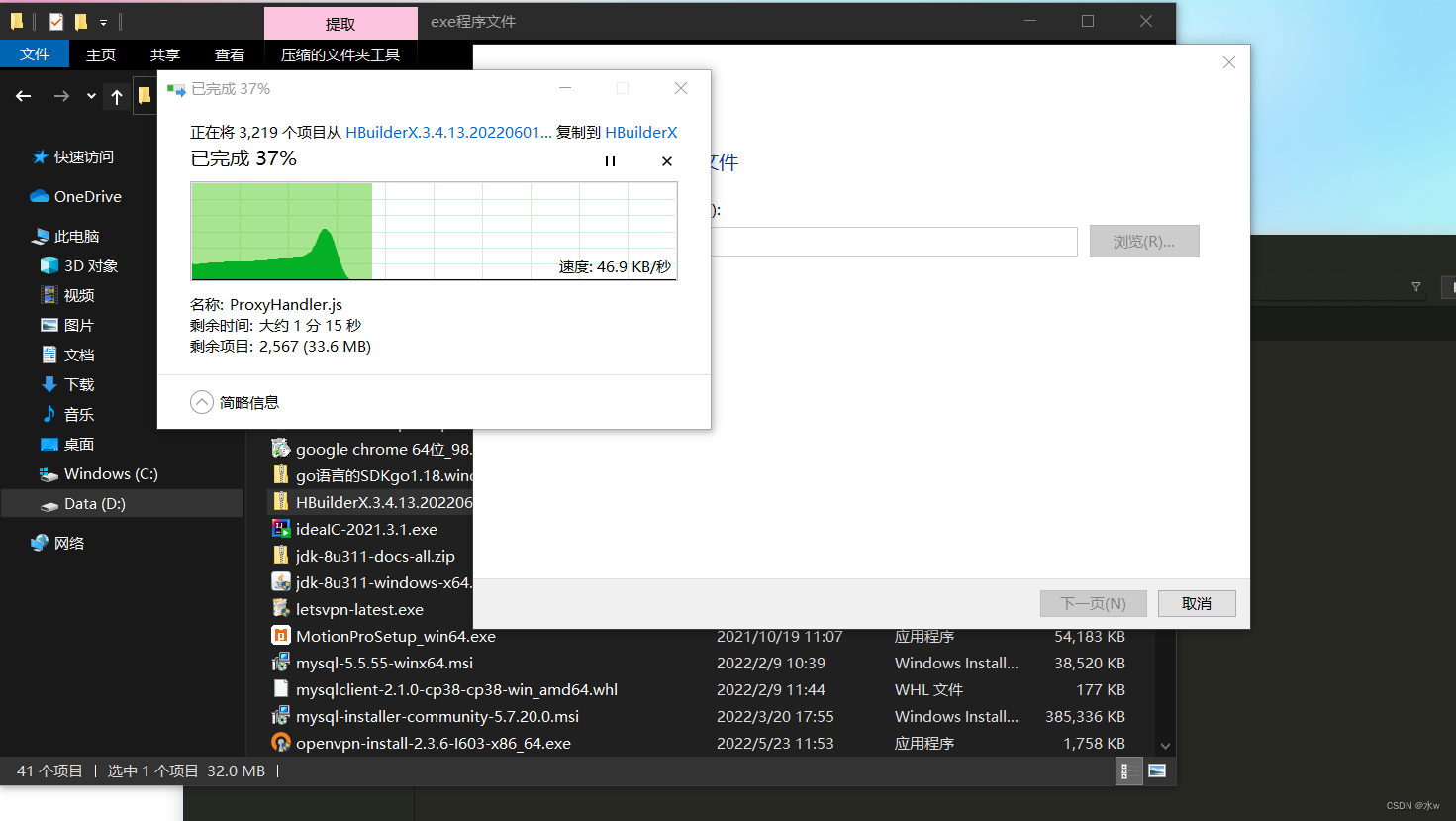
Task: Open the 提取 extraction tab
Action: [340, 21]
